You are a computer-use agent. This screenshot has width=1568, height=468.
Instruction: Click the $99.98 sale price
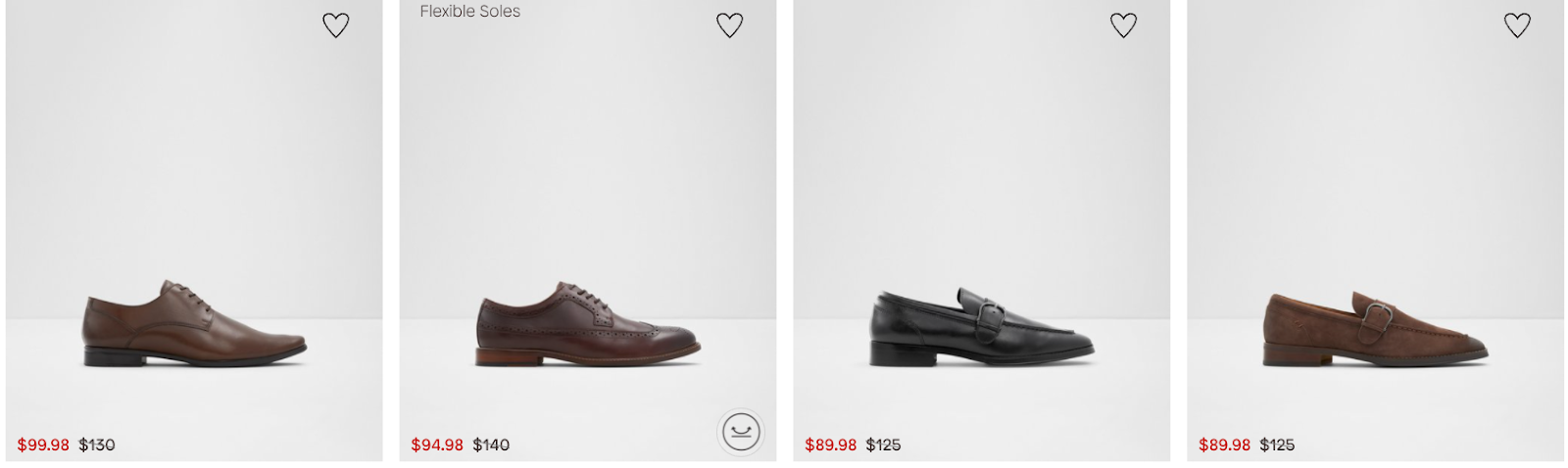tap(43, 445)
